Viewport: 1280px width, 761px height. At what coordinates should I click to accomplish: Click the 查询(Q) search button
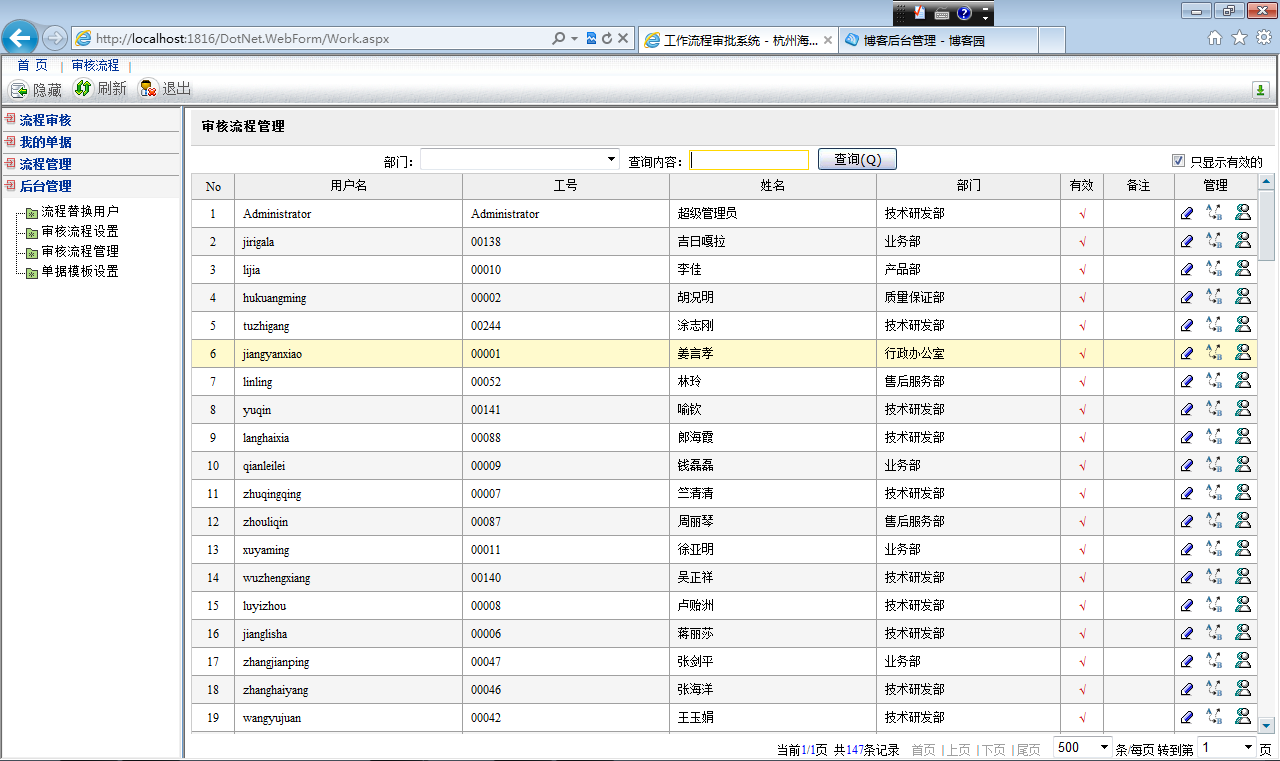(x=857, y=159)
